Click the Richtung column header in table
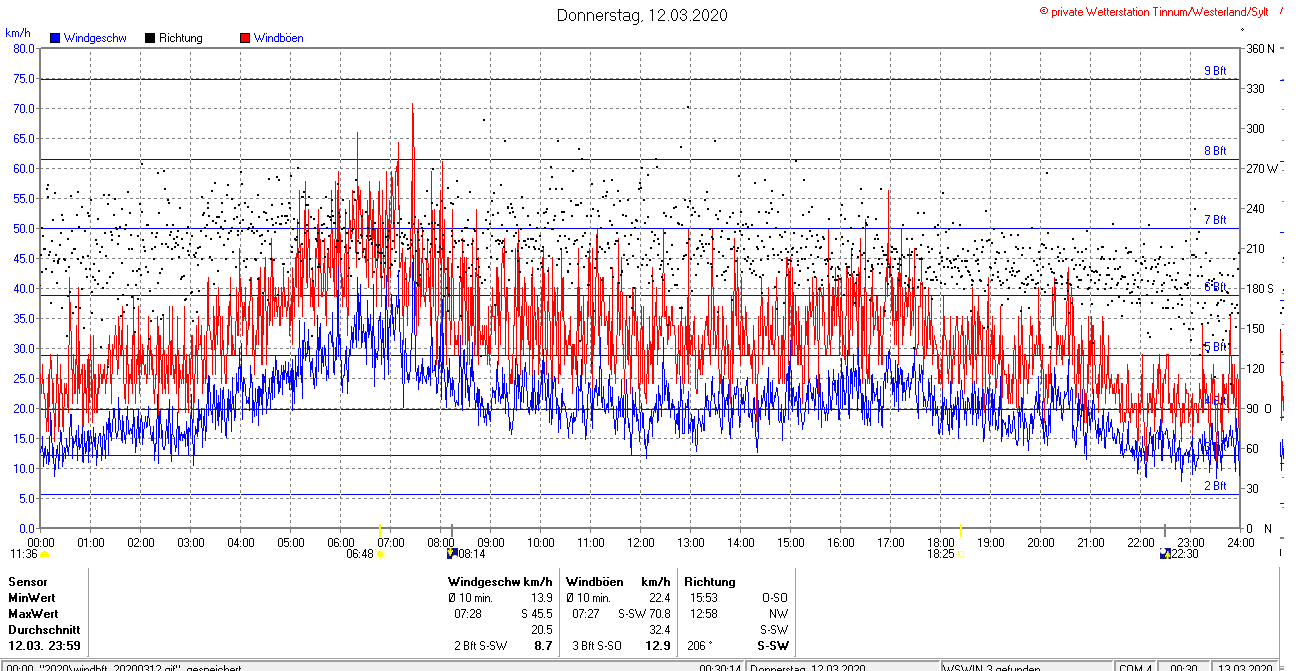This screenshot has width=1310, height=671. (710, 581)
